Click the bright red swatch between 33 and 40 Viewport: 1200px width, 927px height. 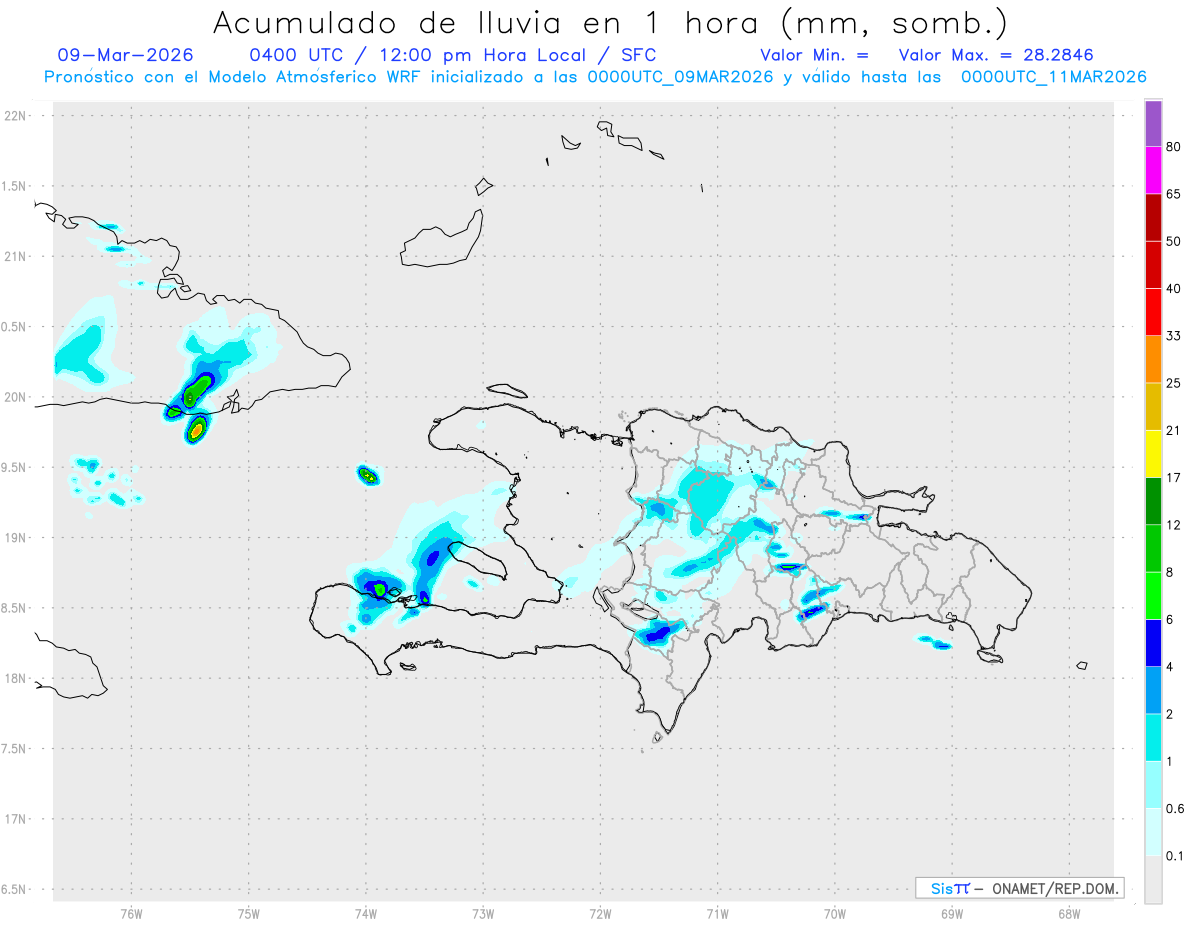[1153, 312]
